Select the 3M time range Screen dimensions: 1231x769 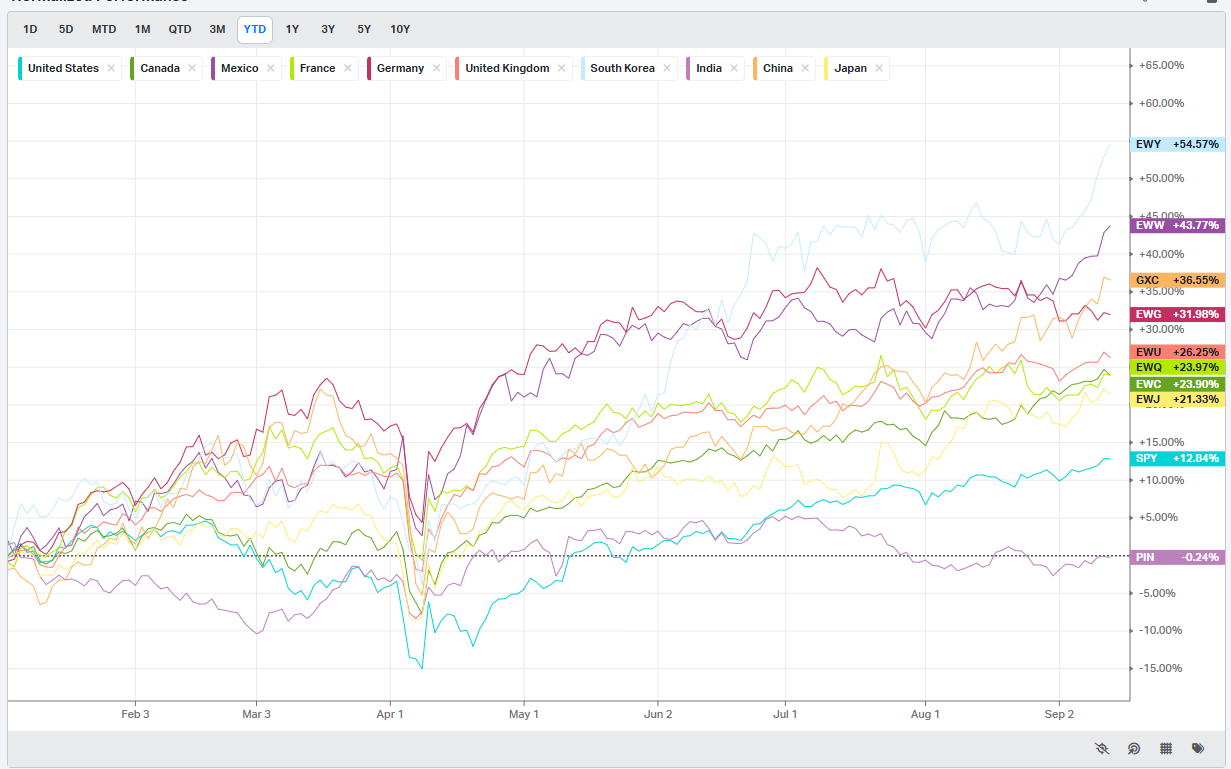217,29
